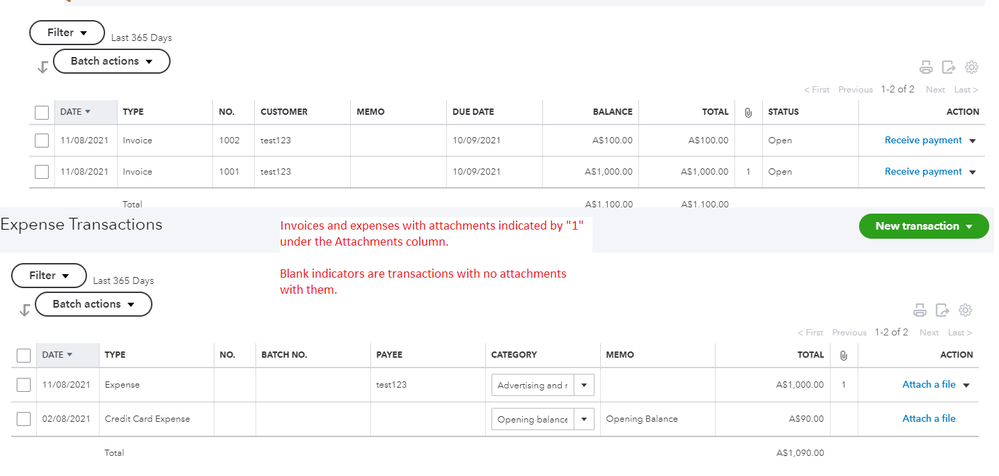The width and height of the screenshot is (999, 476).
Task: Print the invoice transactions list
Action: (x=926, y=67)
